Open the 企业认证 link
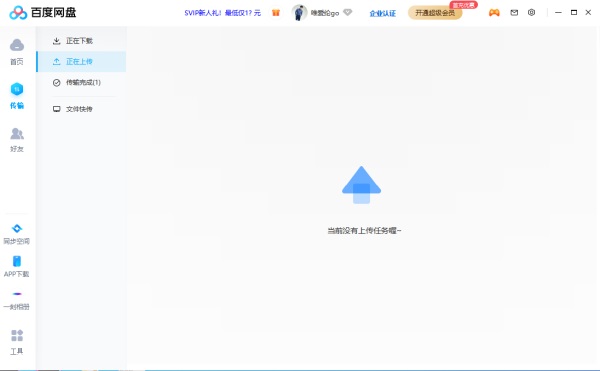600x371 pixels. [x=383, y=13]
